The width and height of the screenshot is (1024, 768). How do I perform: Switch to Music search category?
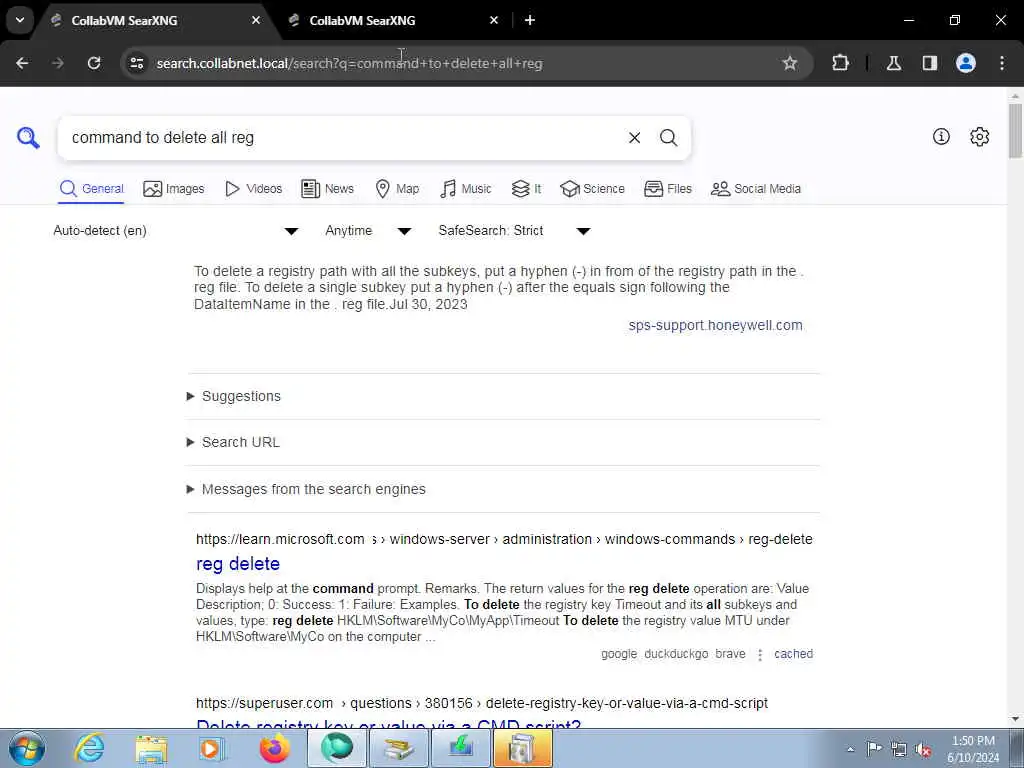click(466, 189)
